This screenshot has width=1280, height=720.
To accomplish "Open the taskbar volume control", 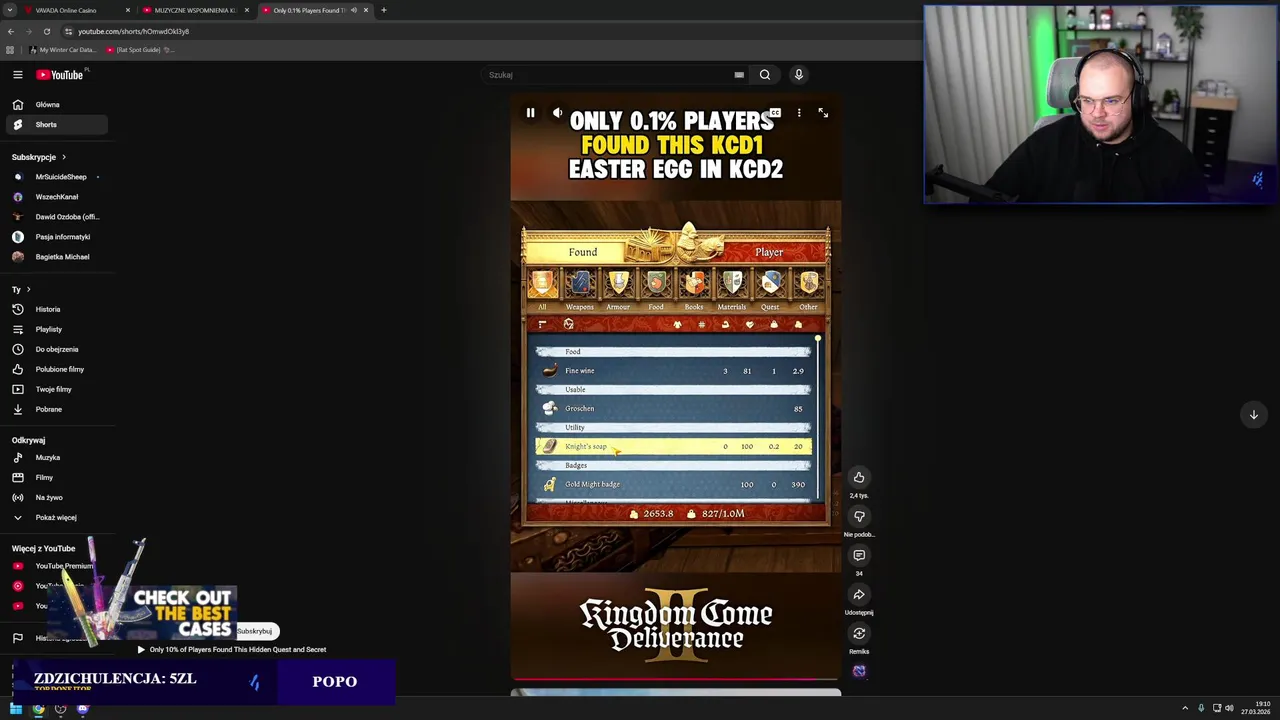I will (1229, 709).
